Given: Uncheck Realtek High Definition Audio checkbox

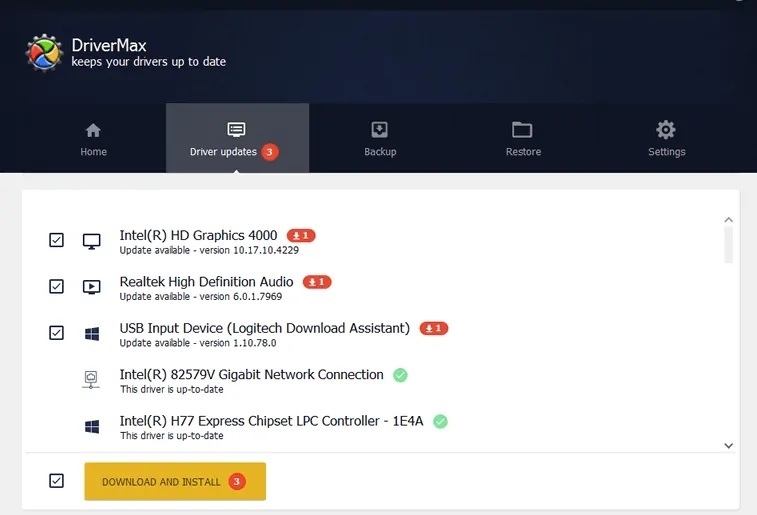Looking at the screenshot, I should pos(56,286).
